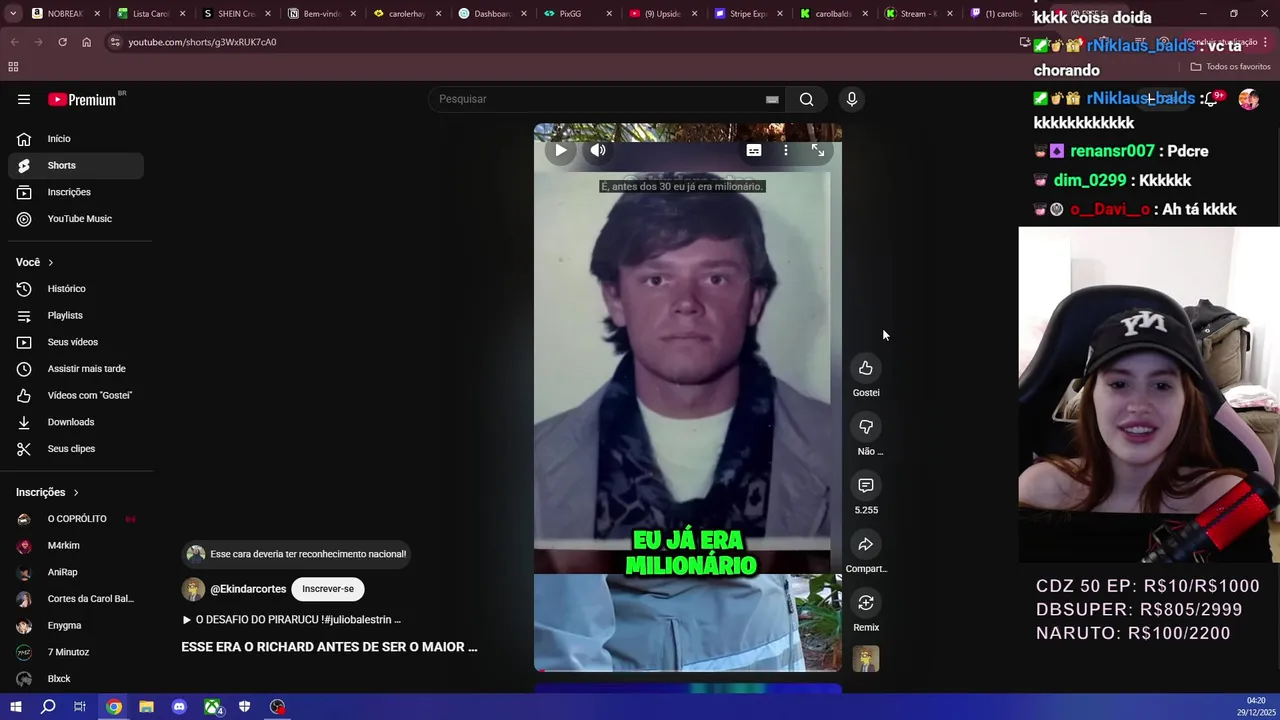Open the Short's sound thumbnail
Screen dimensions: 1280x720
tap(866, 659)
